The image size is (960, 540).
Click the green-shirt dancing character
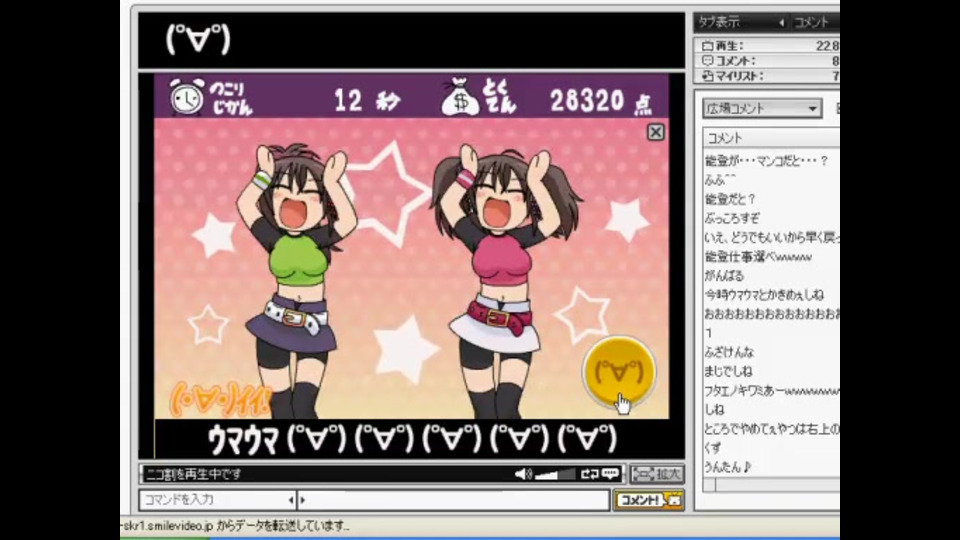(x=295, y=282)
